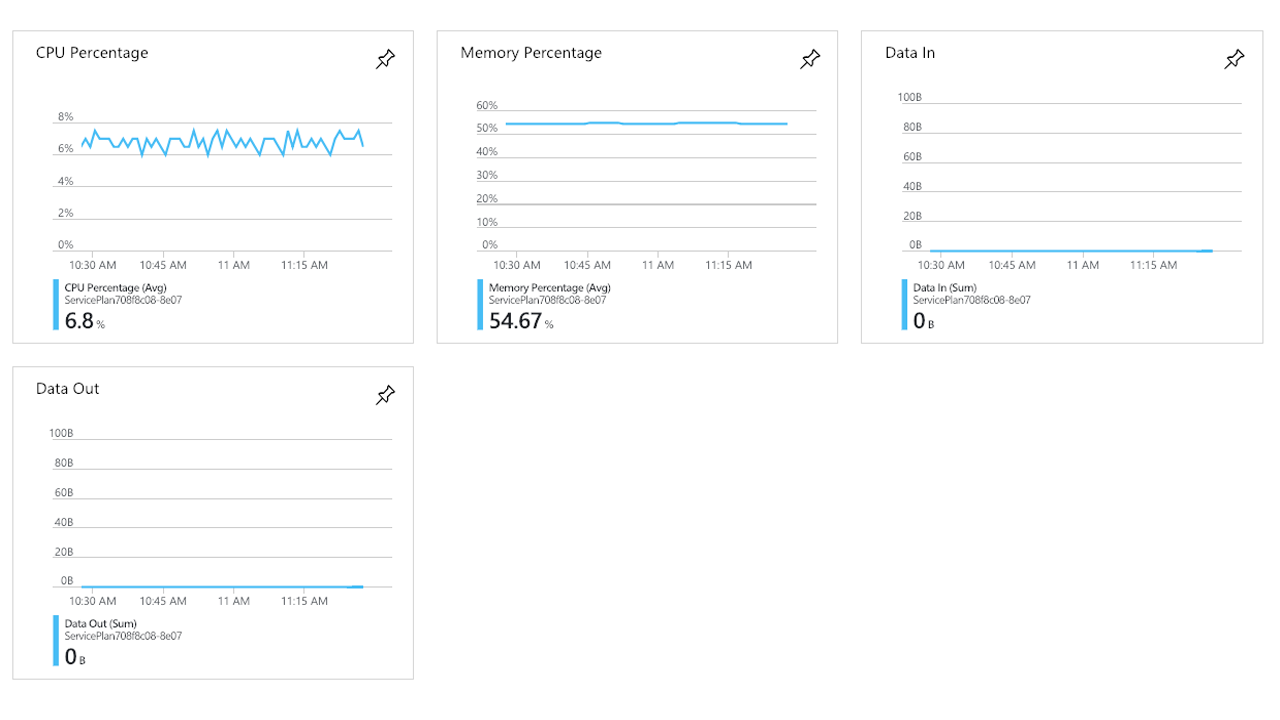Click the Data Out chart title

(x=68, y=389)
